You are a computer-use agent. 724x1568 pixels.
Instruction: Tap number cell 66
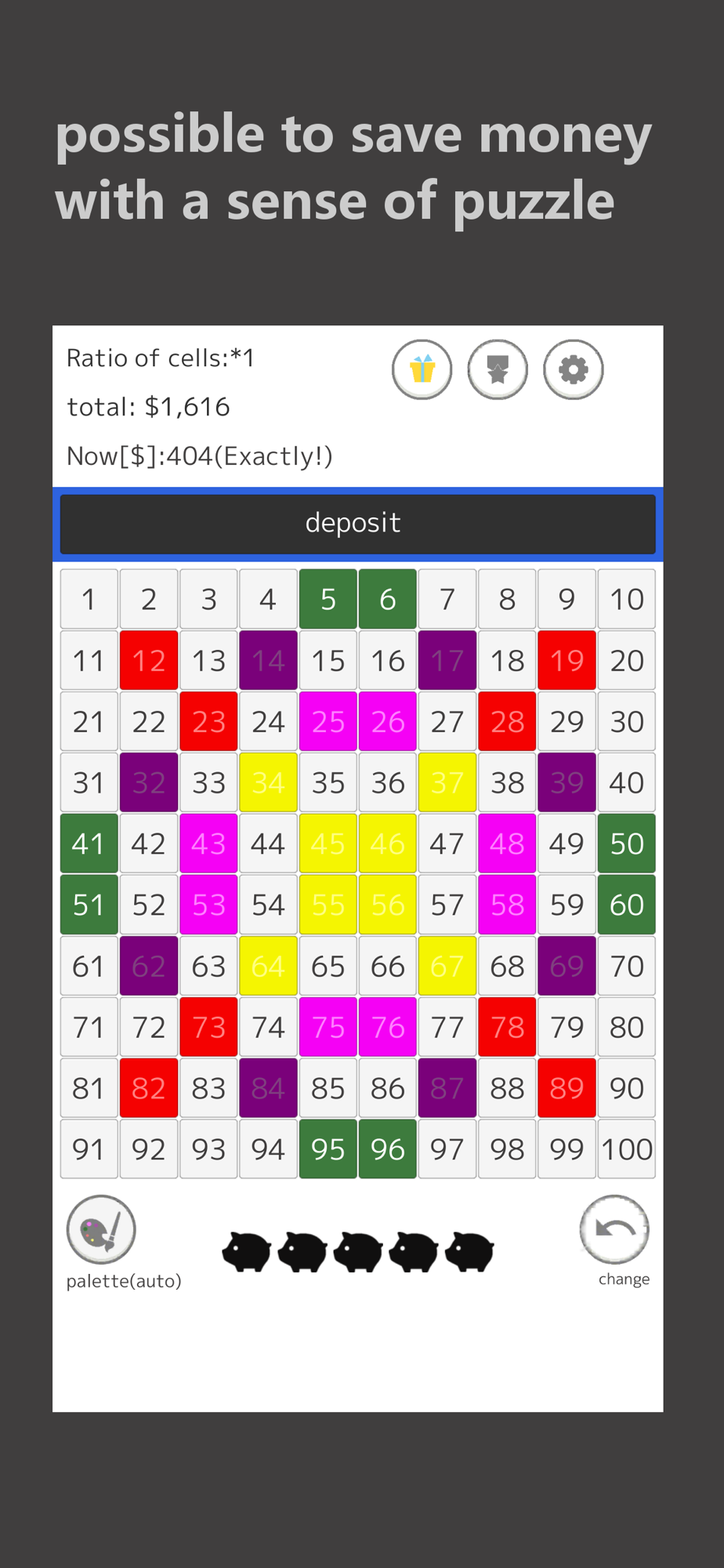point(388,966)
